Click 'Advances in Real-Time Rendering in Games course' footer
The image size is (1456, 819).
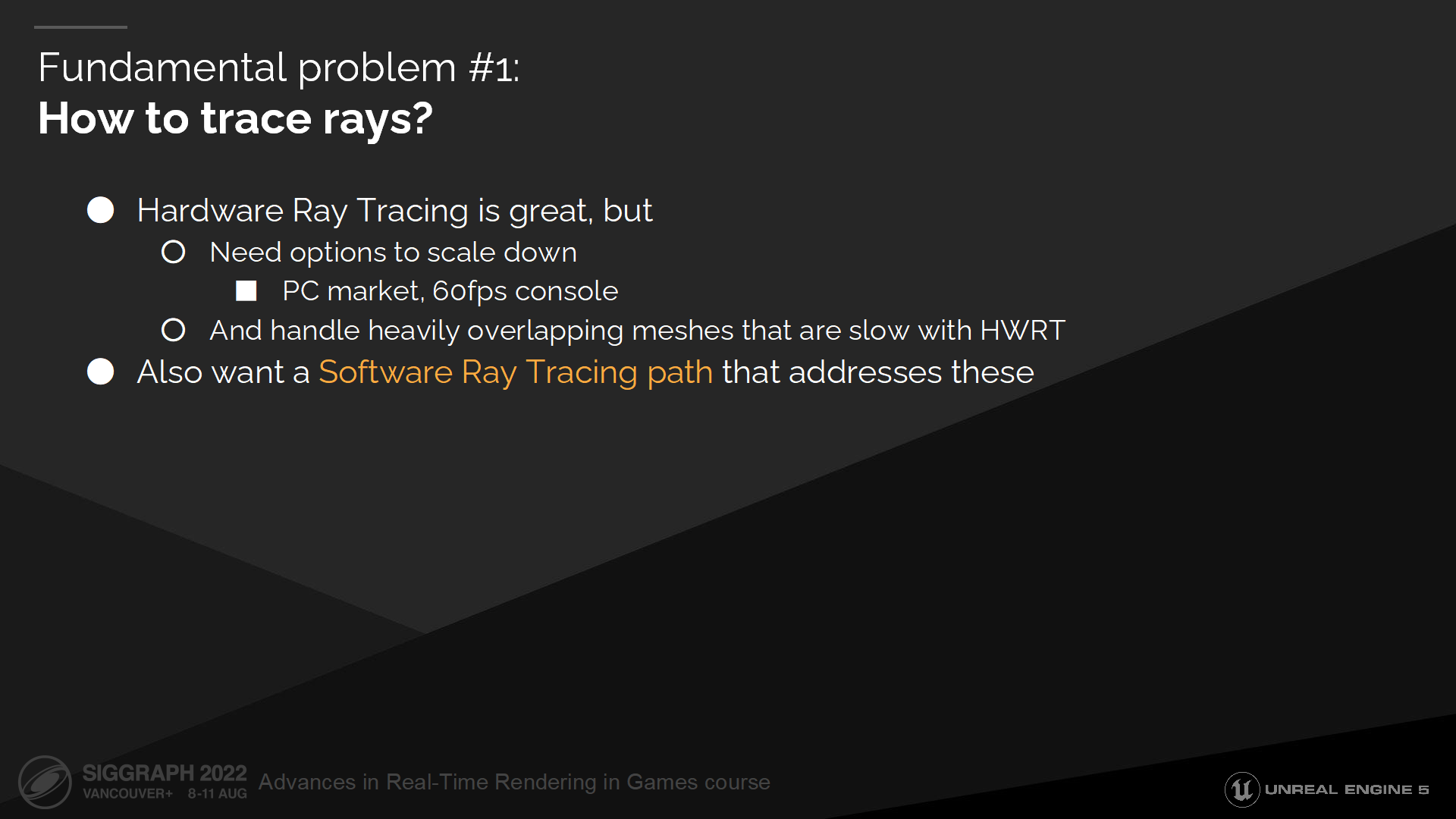(514, 782)
